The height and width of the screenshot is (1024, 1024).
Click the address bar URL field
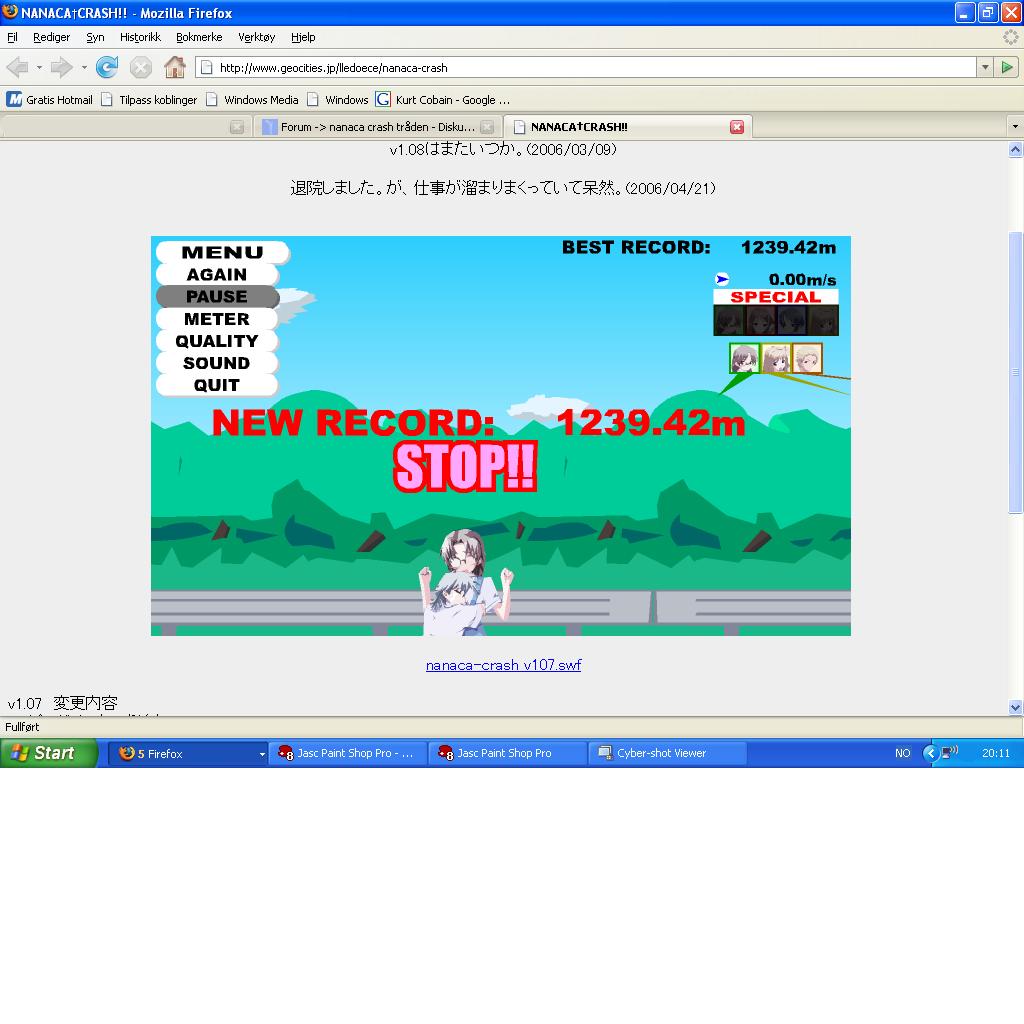pyautogui.click(x=586, y=67)
